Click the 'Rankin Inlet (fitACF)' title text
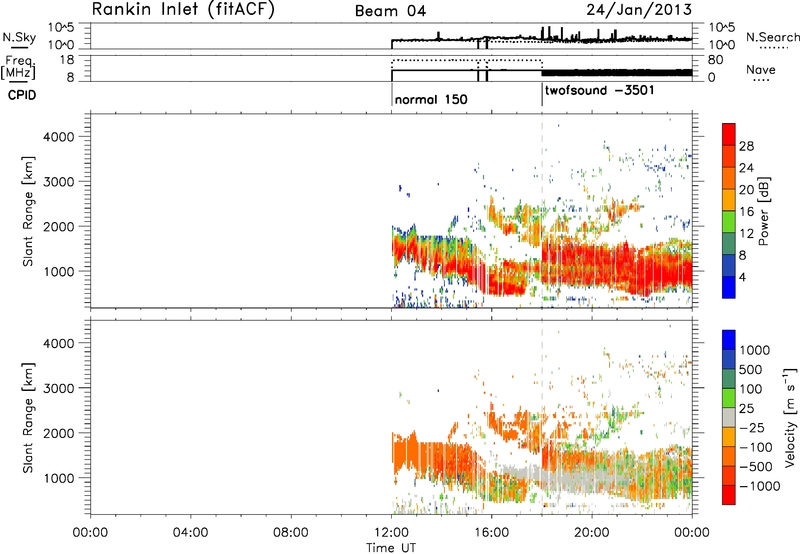 (x=183, y=9)
